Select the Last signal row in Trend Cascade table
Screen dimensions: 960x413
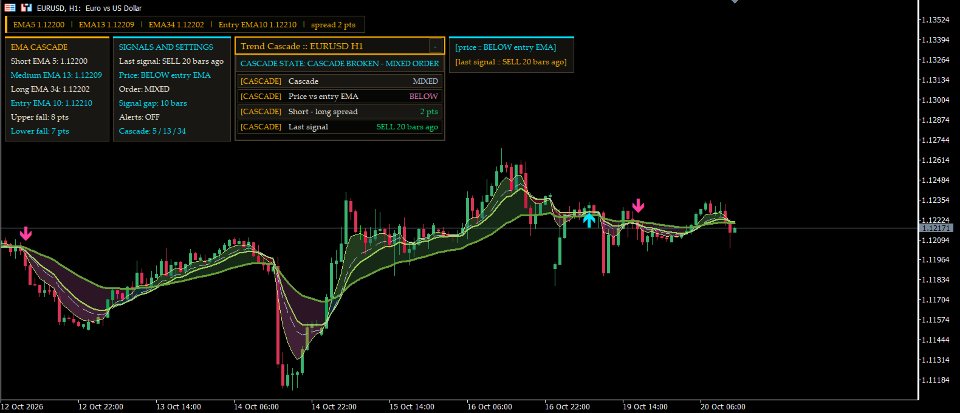pos(339,127)
